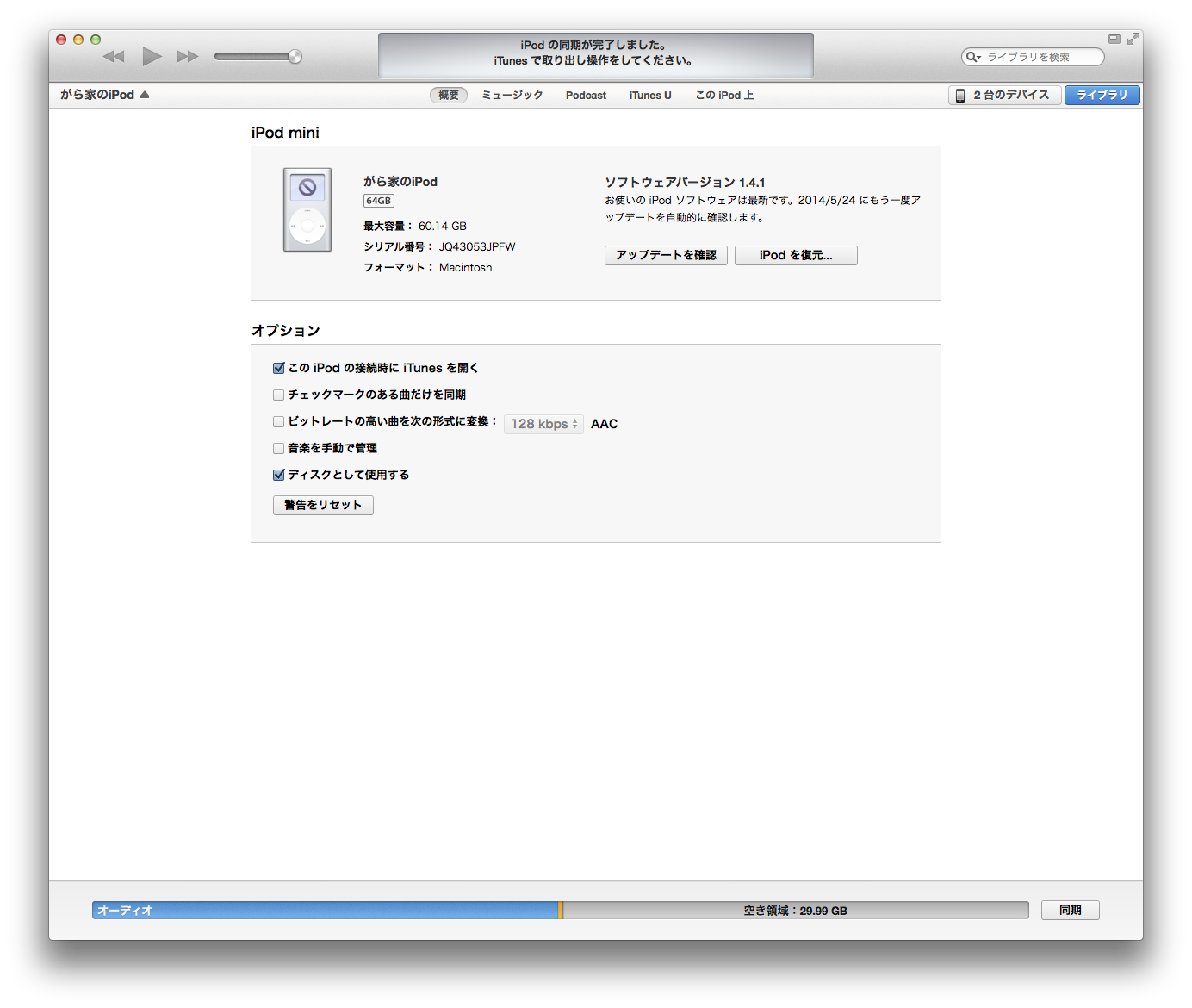Click the serial number JQ43053JPFW
The height and width of the screenshot is (1008, 1192).
(x=477, y=246)
